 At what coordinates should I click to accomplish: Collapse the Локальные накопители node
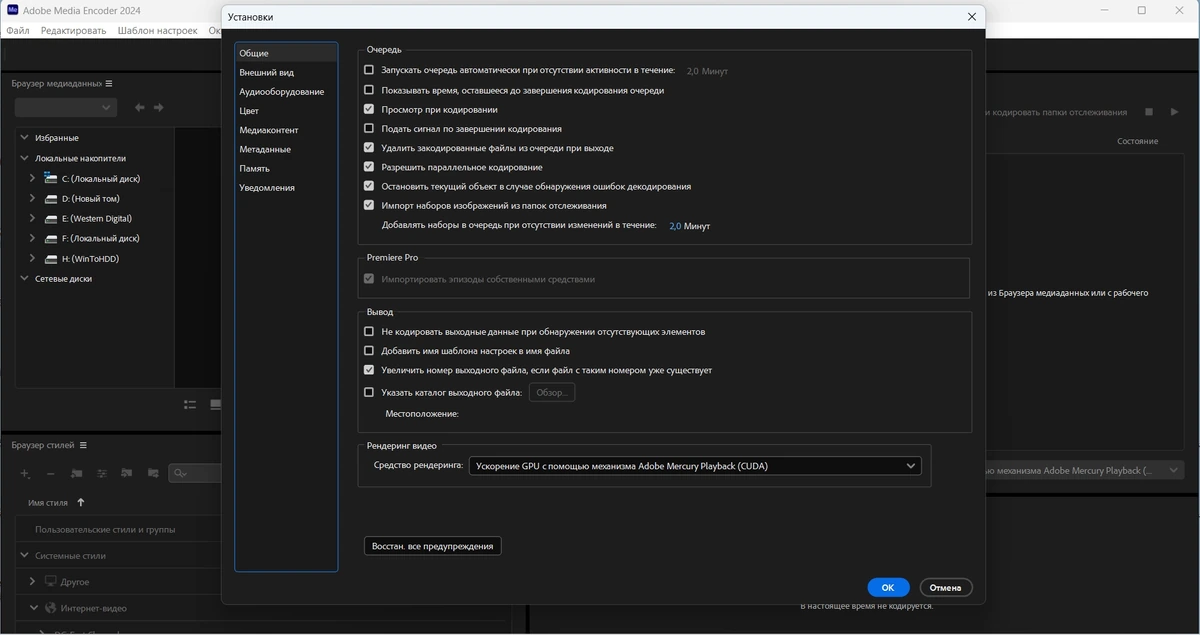coord(25,158)
